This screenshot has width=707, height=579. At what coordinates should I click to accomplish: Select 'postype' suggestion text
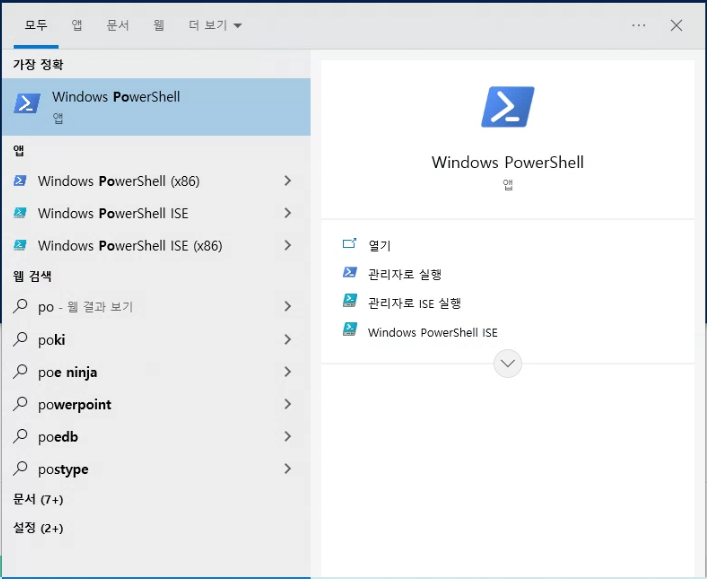click(63, 469)
